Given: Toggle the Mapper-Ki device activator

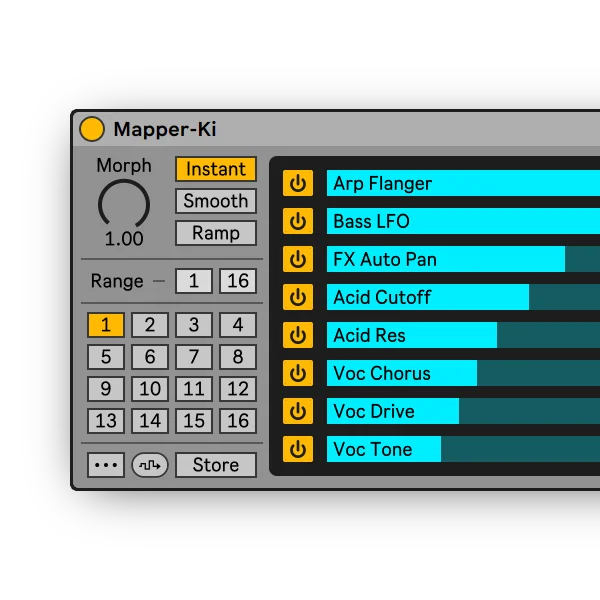Looking at the screenshot, I should pyautogui.click(x=92, y=129).
